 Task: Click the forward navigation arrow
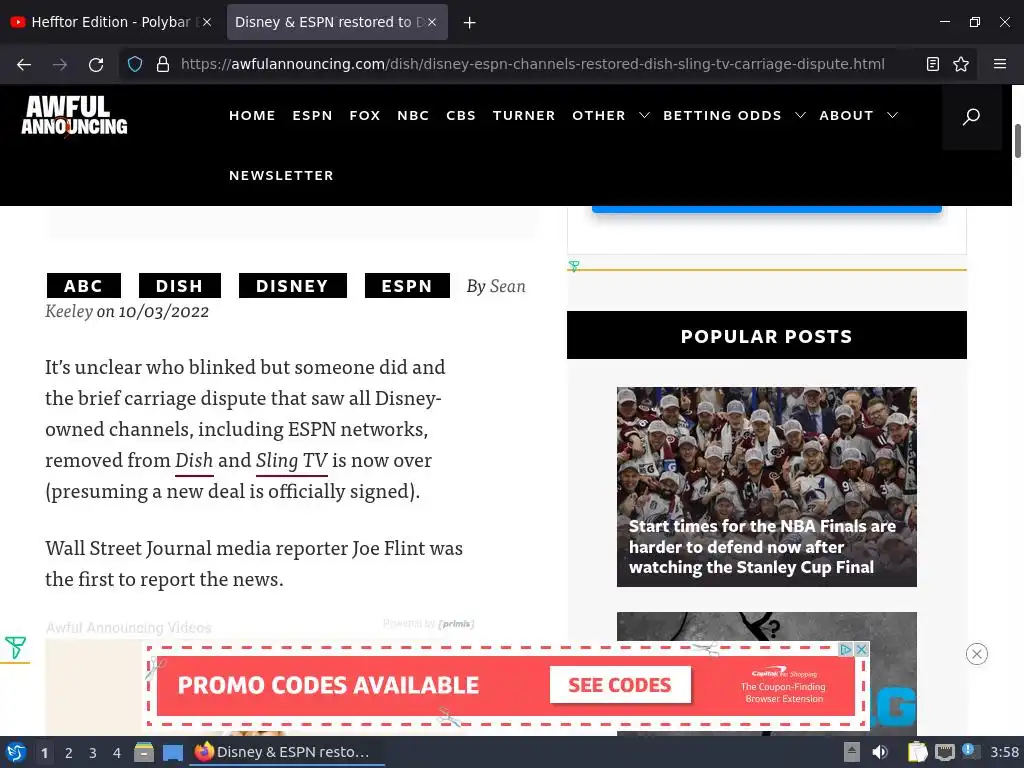60,64
